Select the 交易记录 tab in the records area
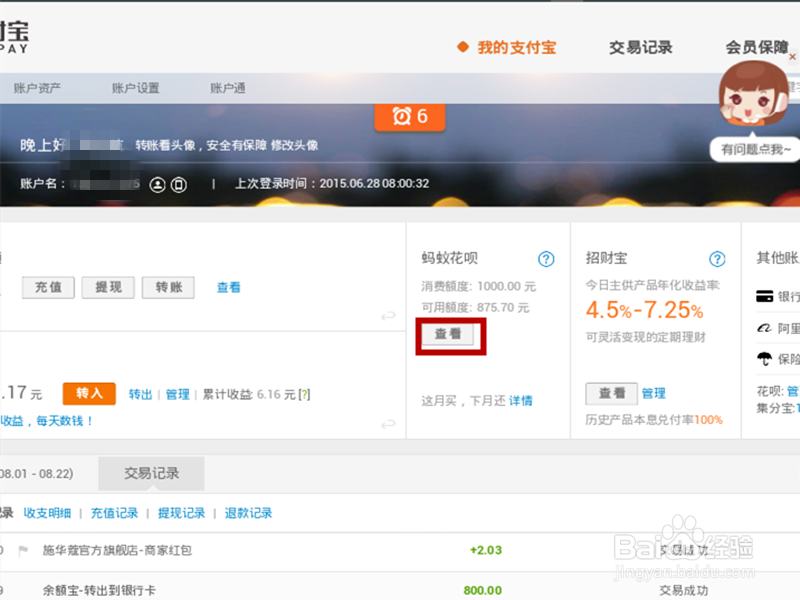Viewport: 800px width, 600px height. tap(152, 473)
